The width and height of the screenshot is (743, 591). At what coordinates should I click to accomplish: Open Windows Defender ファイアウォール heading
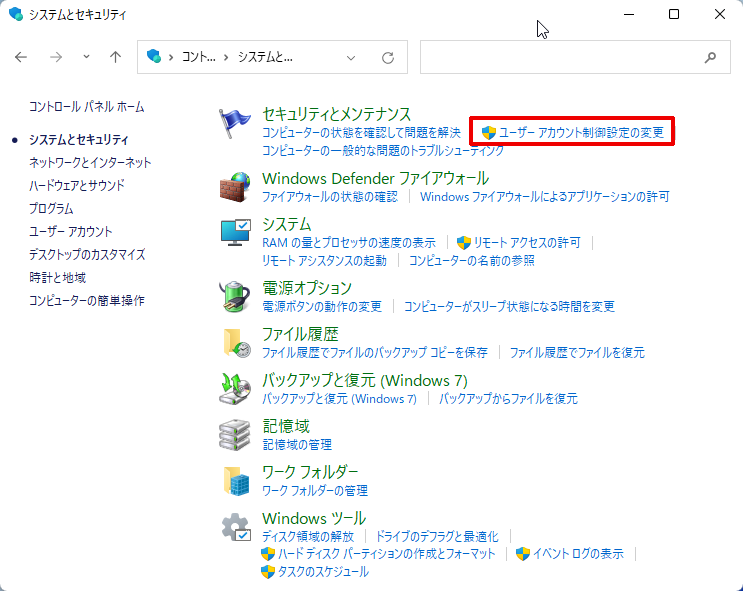(376, 179)
